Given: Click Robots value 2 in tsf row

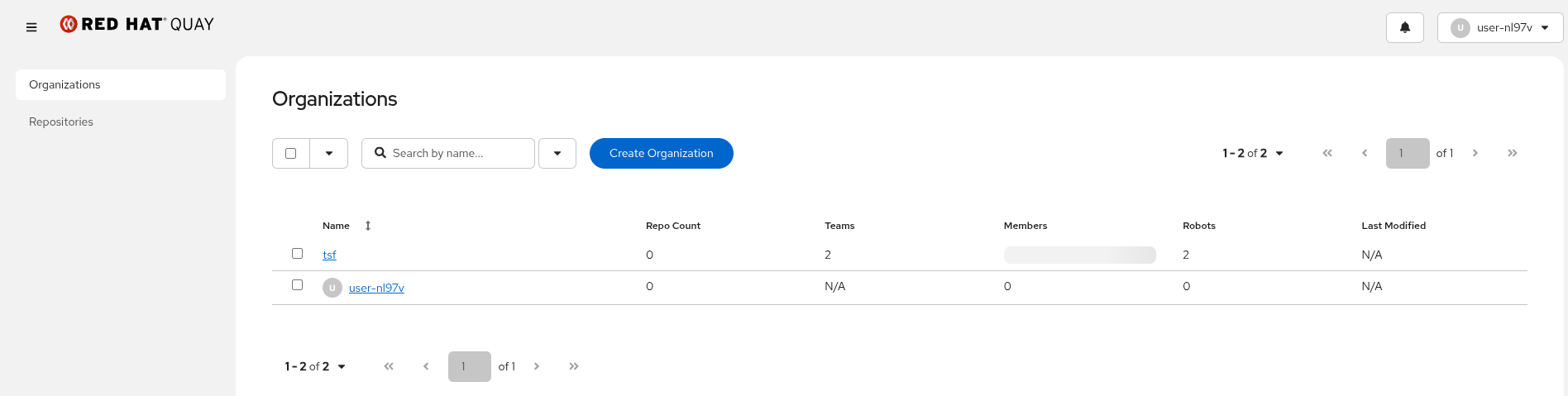Looking at the screenshot, I should [1186, 255].
